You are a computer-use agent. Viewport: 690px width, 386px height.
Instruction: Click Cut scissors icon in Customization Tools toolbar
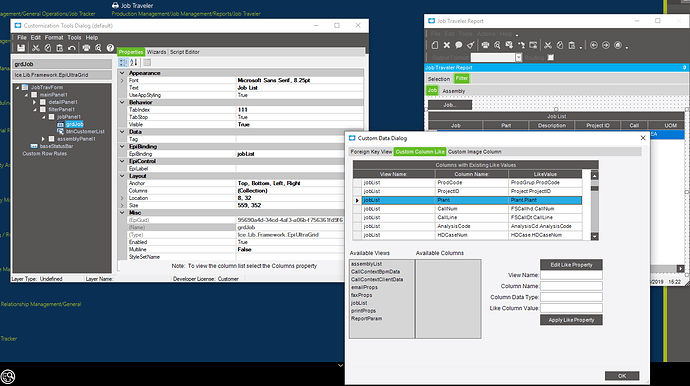(36, 48)
